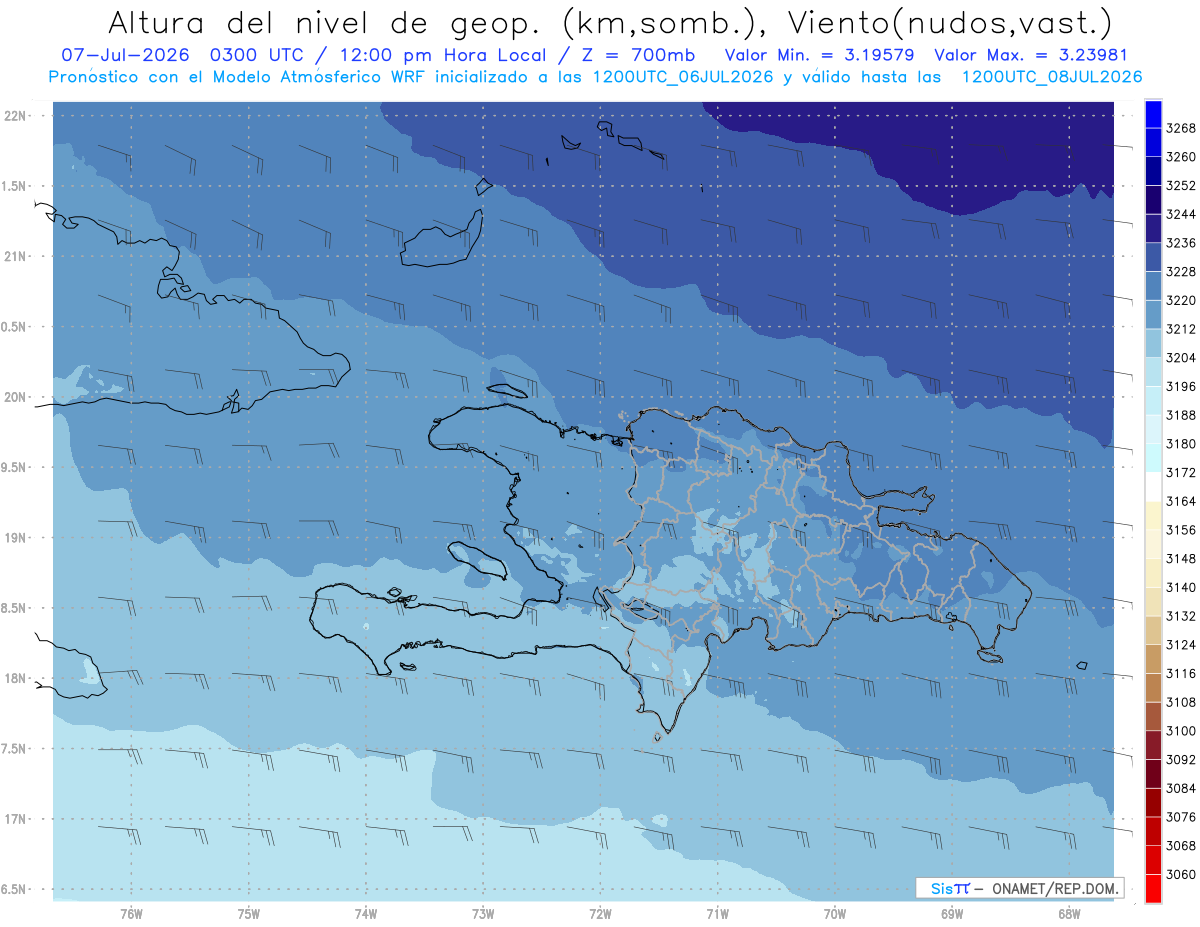Click the '3164' color scale value

pyautogui.click(x=1180, y=501)
